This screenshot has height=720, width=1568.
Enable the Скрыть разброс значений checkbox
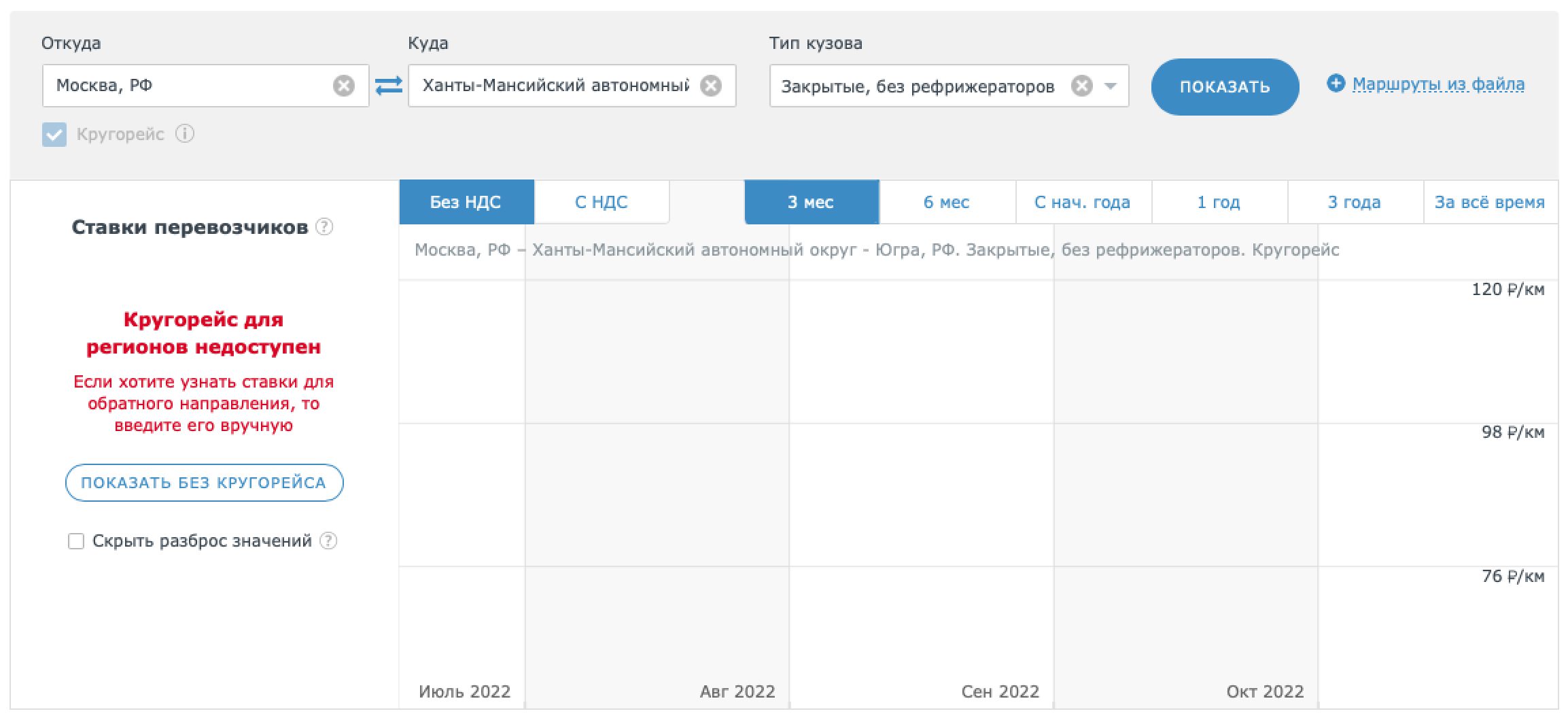[76, 541]
